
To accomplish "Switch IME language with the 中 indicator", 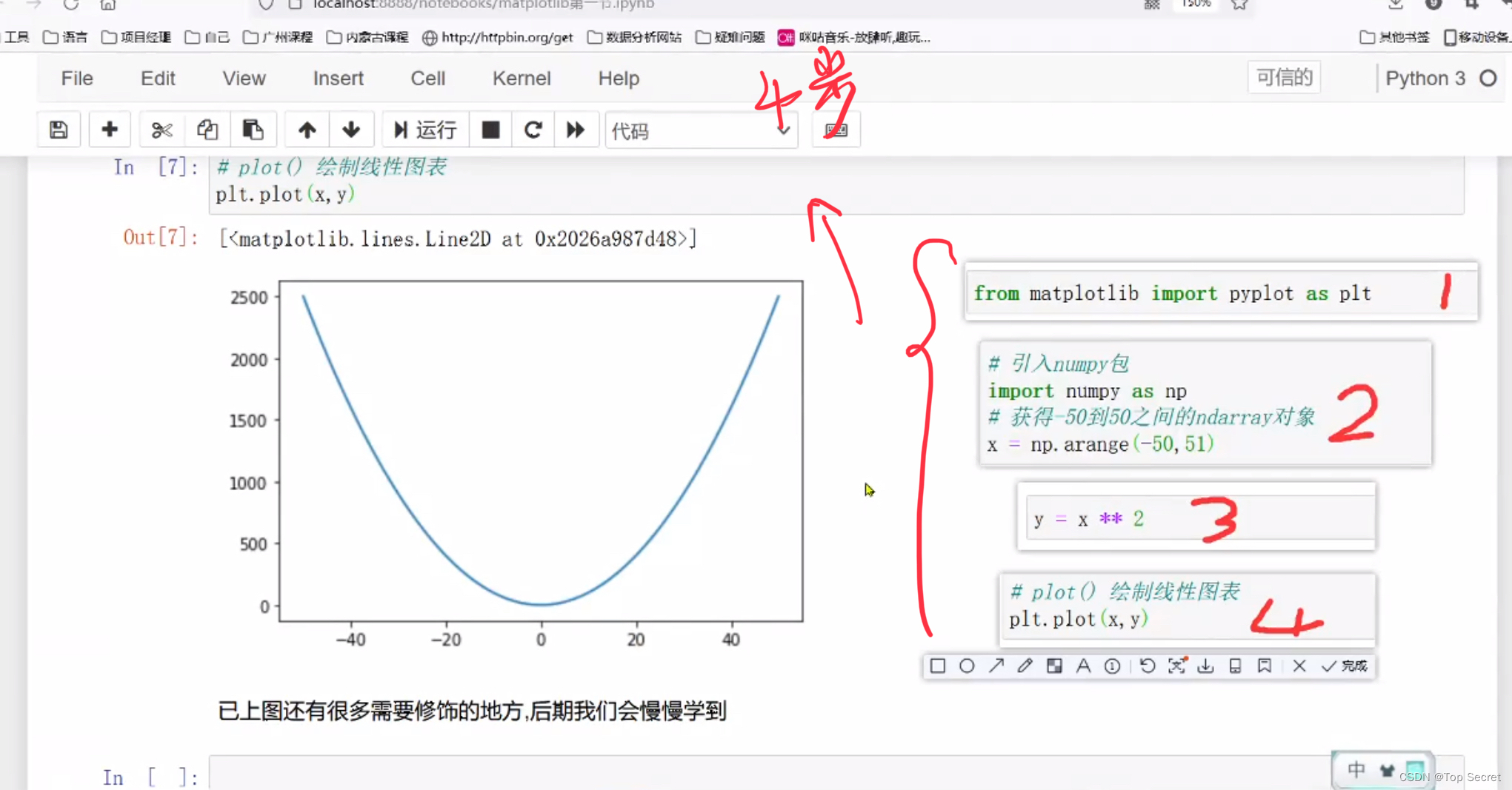I will coord(1356,769).
